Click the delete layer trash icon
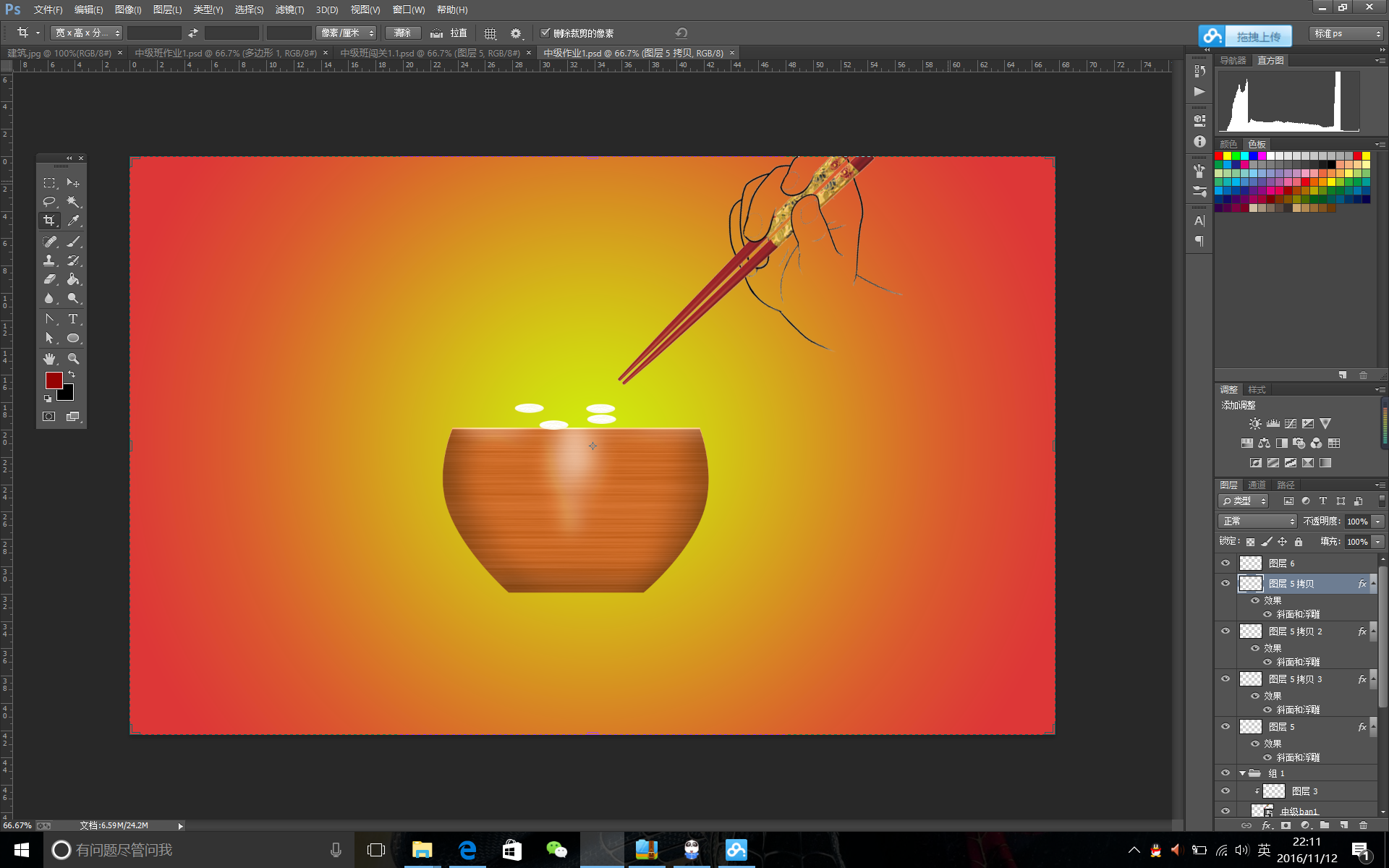This screenshot has width=1389, height=868. coord(1363,825)
